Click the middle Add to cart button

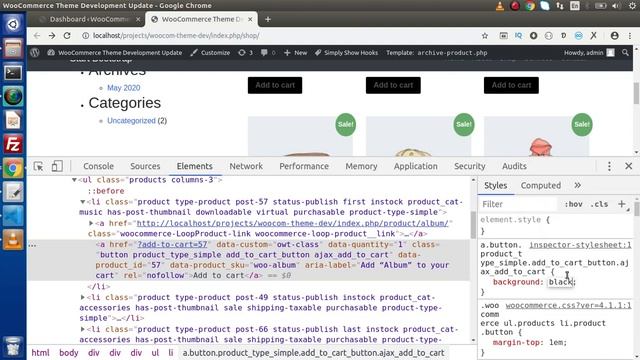(393, 85)
